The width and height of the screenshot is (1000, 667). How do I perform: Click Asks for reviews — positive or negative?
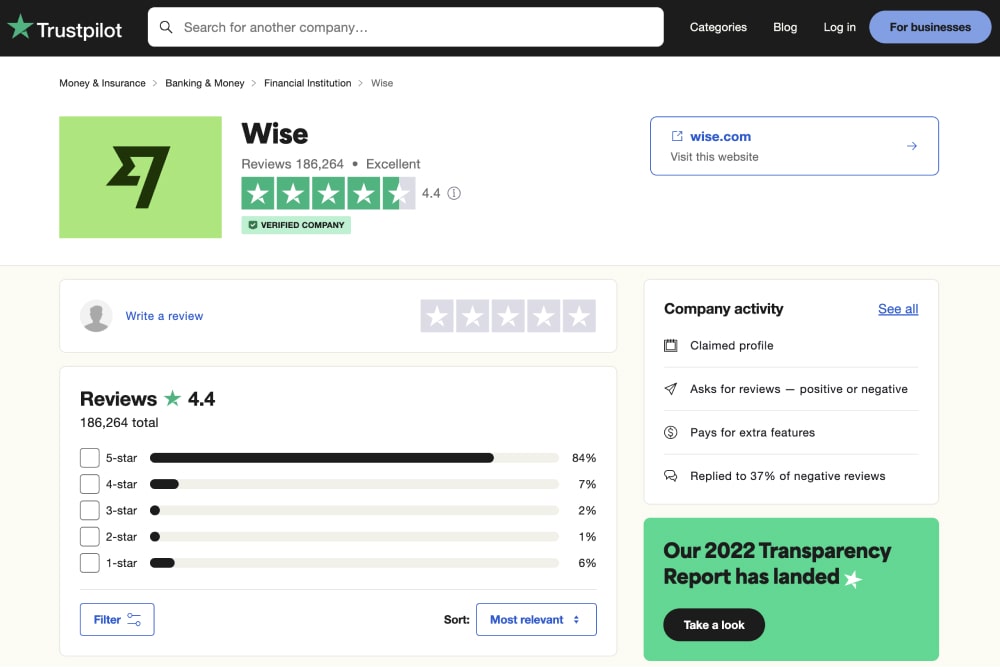[798, 389]
